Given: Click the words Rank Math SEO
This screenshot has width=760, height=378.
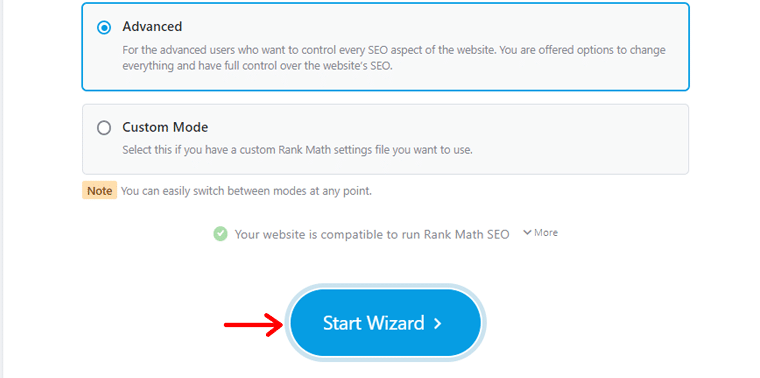Looking at the screenshot, I should [x=466, y=235].
